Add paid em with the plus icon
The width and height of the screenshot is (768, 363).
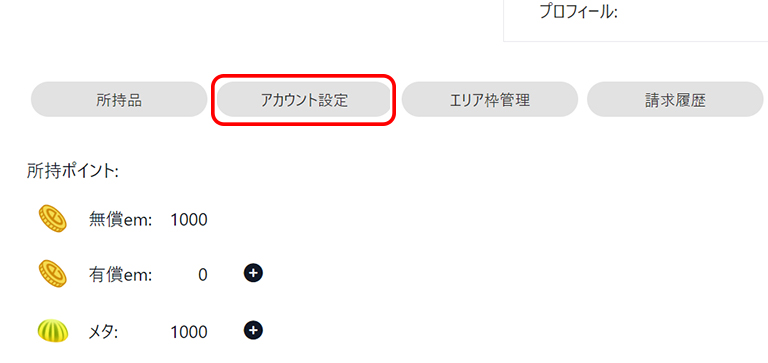[x=253, y=273]
